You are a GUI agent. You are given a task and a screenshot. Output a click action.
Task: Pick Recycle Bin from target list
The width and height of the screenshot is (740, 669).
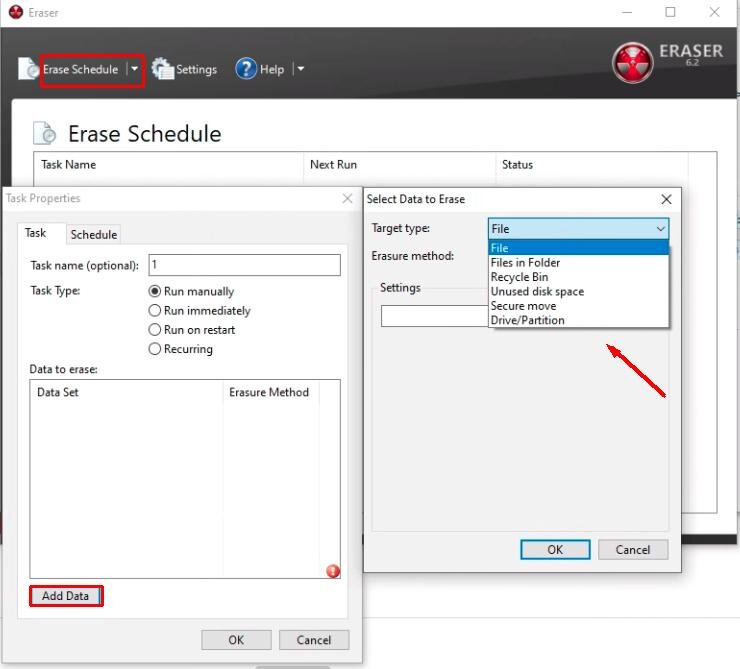tap(578, 277)
